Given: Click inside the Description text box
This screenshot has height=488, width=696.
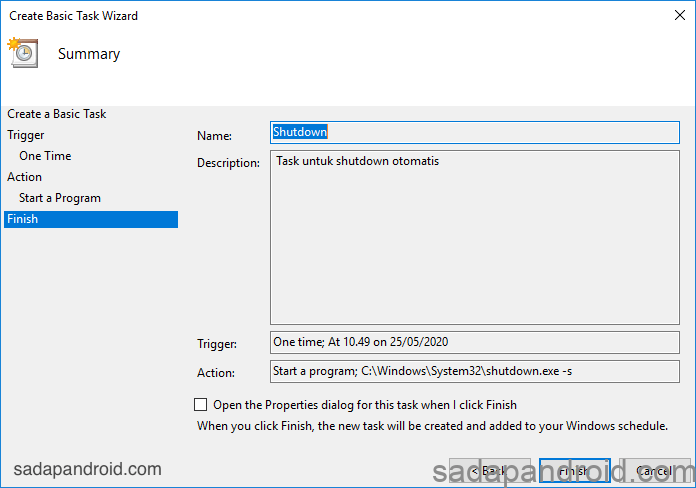Looking at the screenshot, I should click(474, 238).
